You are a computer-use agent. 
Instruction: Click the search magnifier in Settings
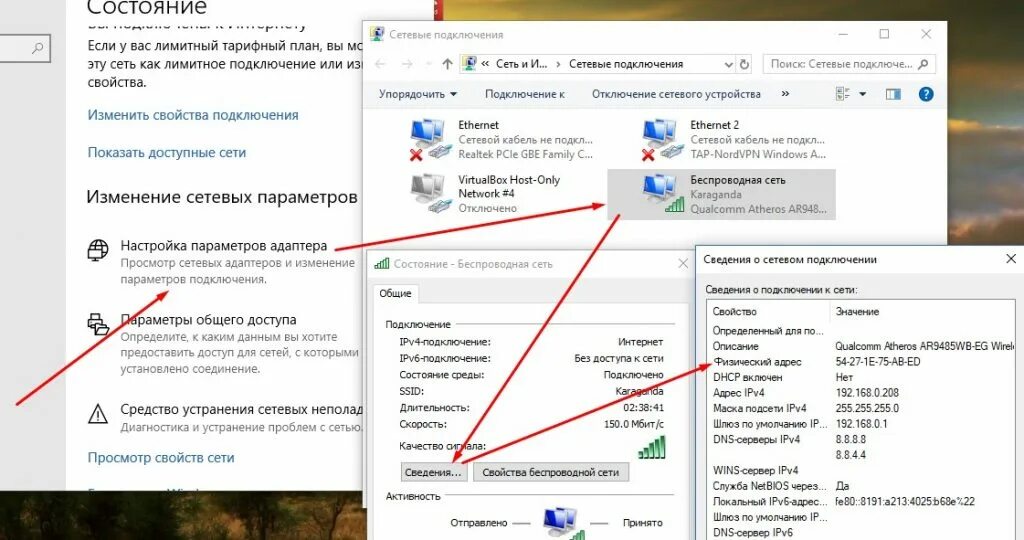coord(39,48)
